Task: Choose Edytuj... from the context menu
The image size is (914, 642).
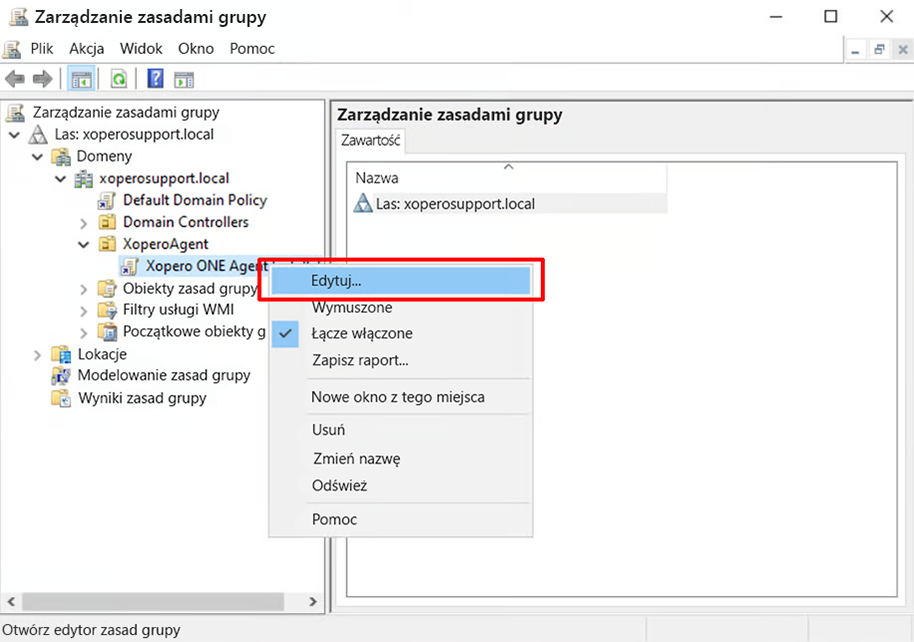Action: (336, 282)
